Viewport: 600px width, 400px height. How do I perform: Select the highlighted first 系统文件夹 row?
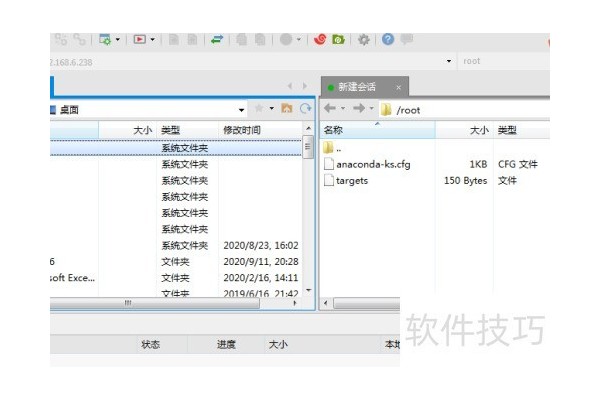(x=176, y=148)
